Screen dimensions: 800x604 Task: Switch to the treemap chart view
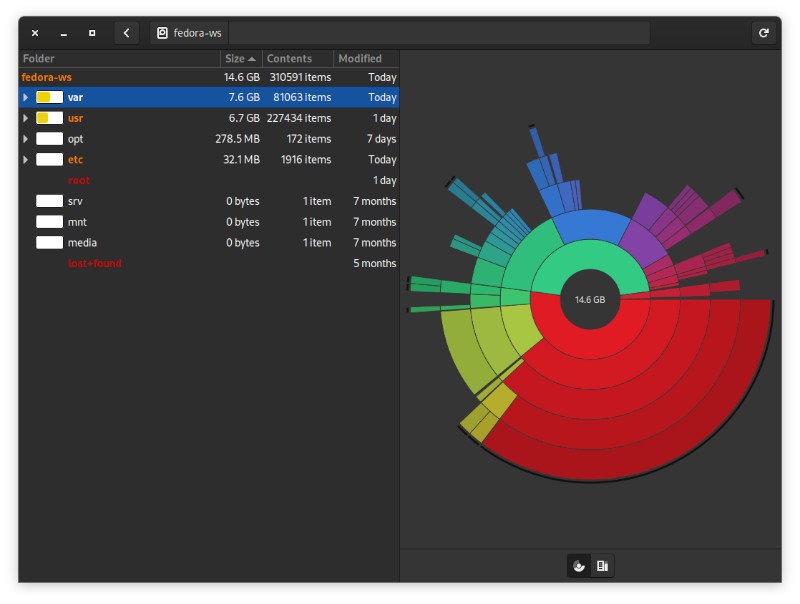coord(602,565)
